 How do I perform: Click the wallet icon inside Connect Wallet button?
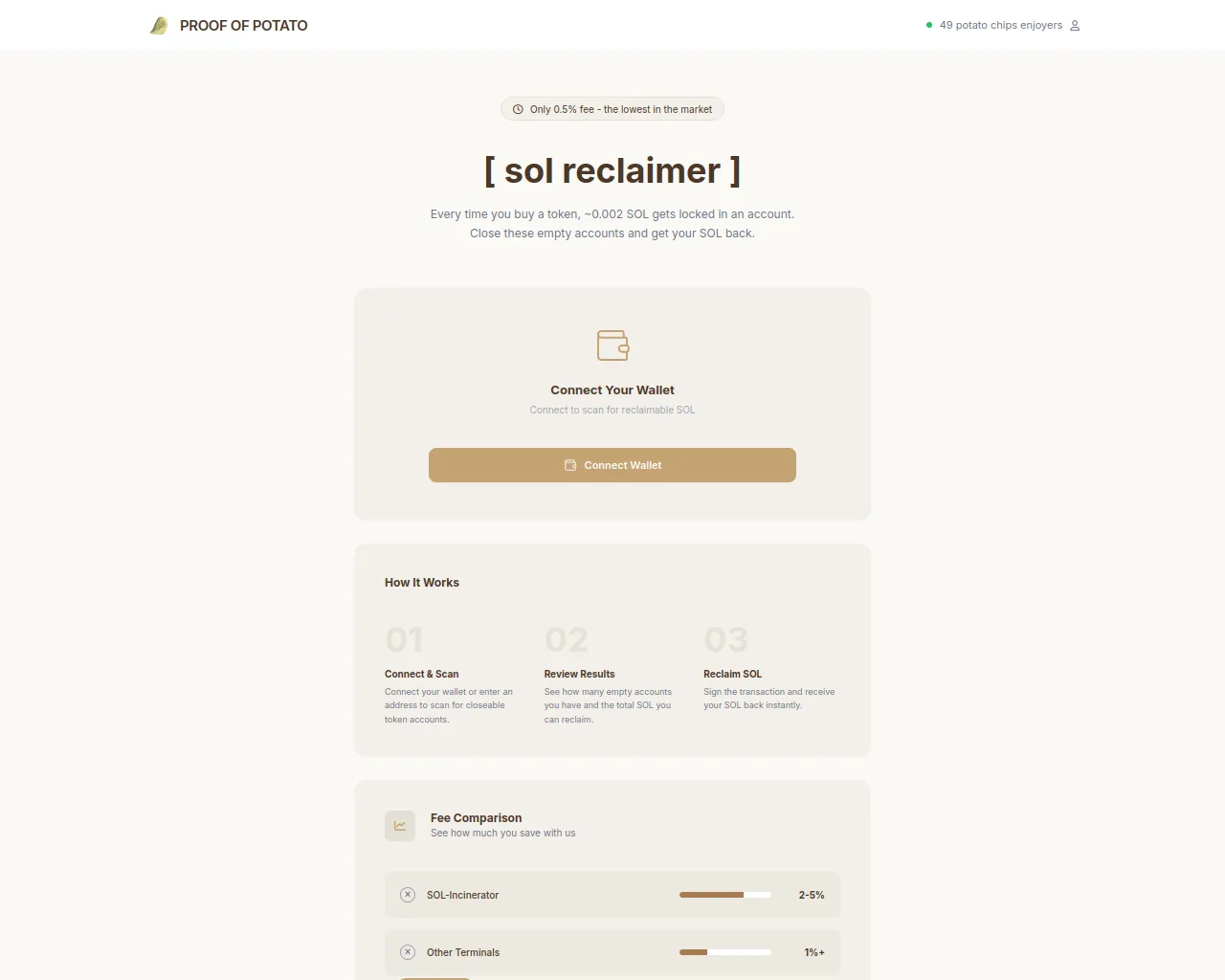tap(570, 465)
